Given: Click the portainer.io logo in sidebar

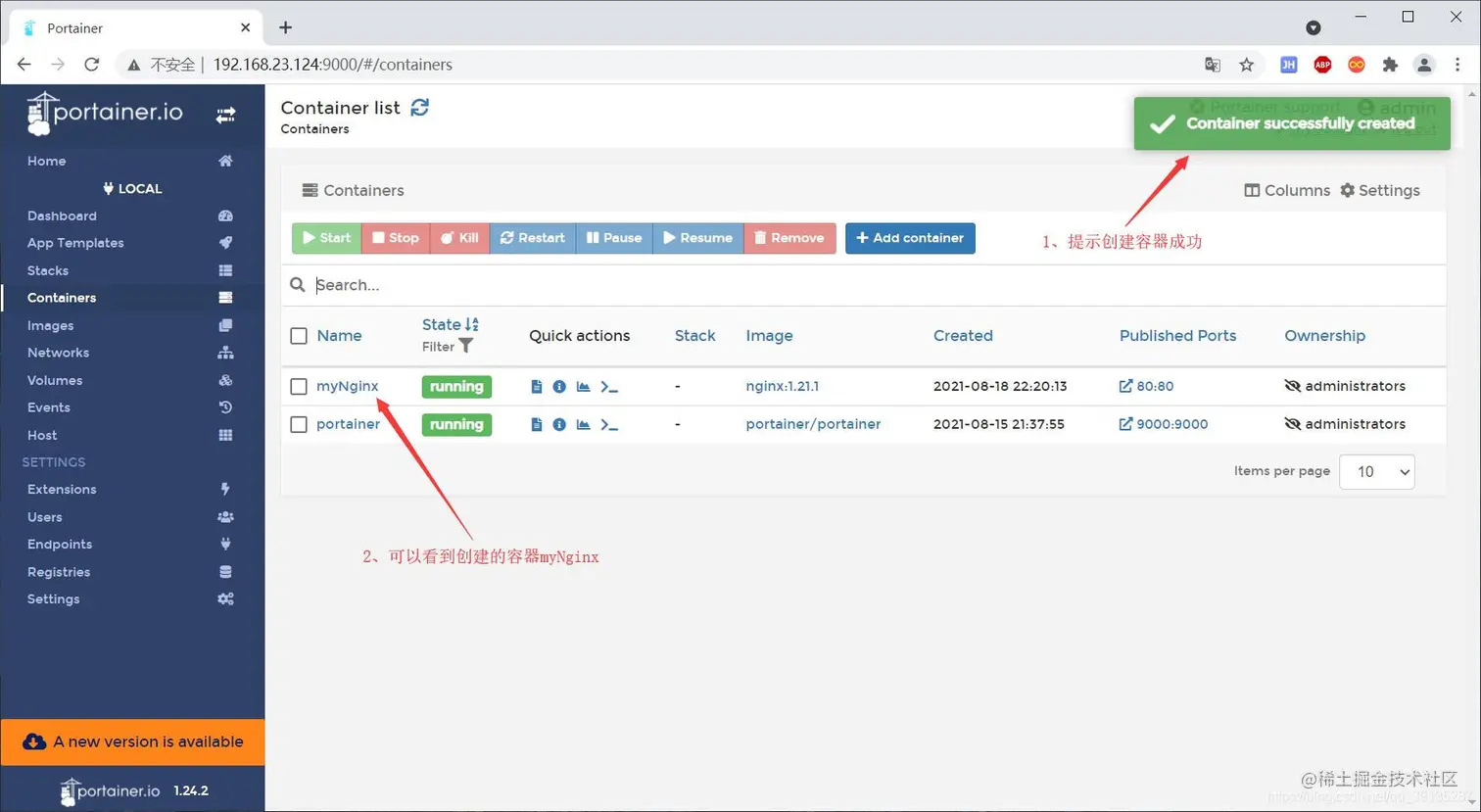Looking at the screenshot, I should [x=105, y=114].
